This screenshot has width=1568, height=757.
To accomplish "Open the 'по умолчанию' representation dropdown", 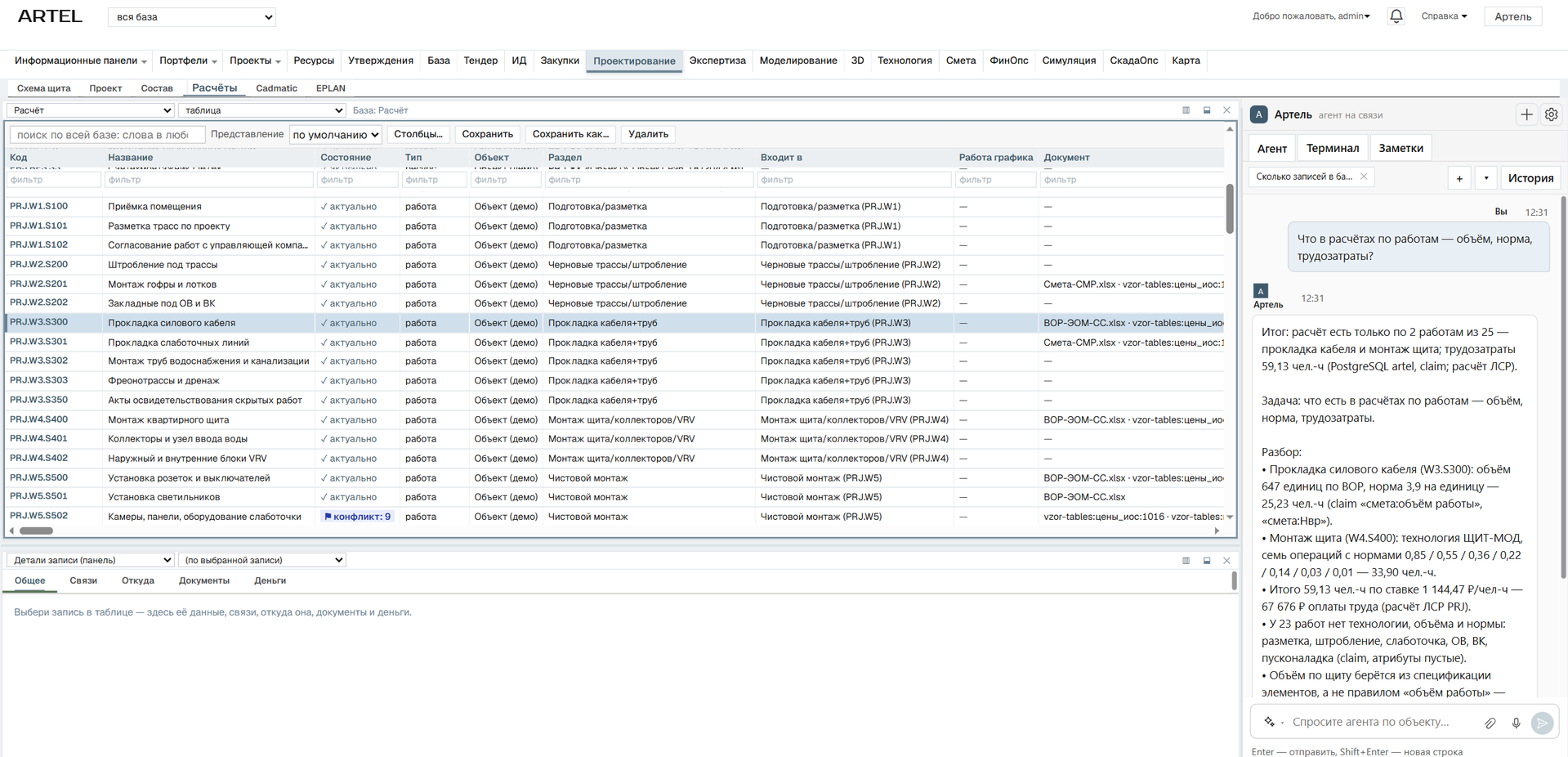I will [336, 135].
